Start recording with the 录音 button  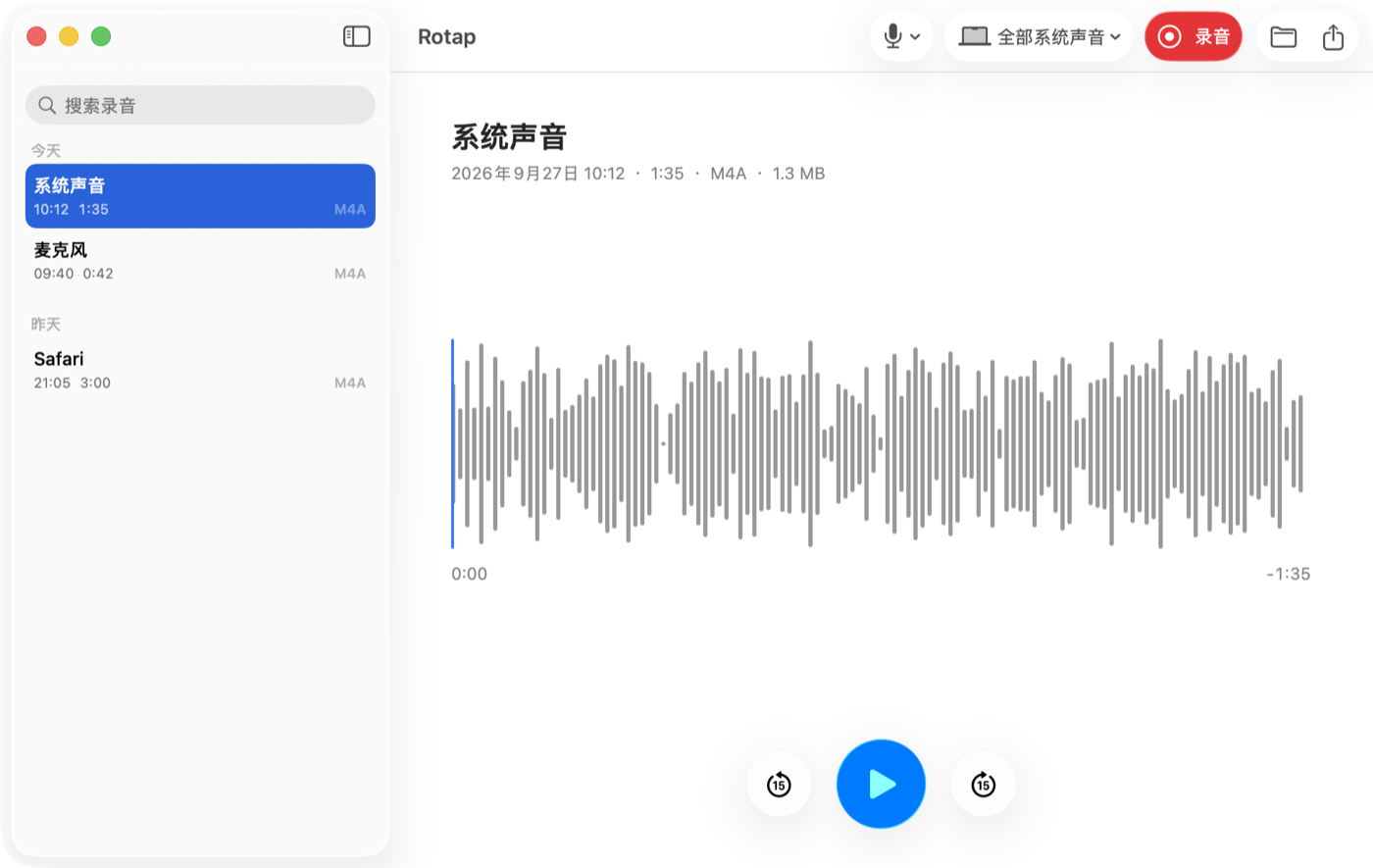[1194, 36]
